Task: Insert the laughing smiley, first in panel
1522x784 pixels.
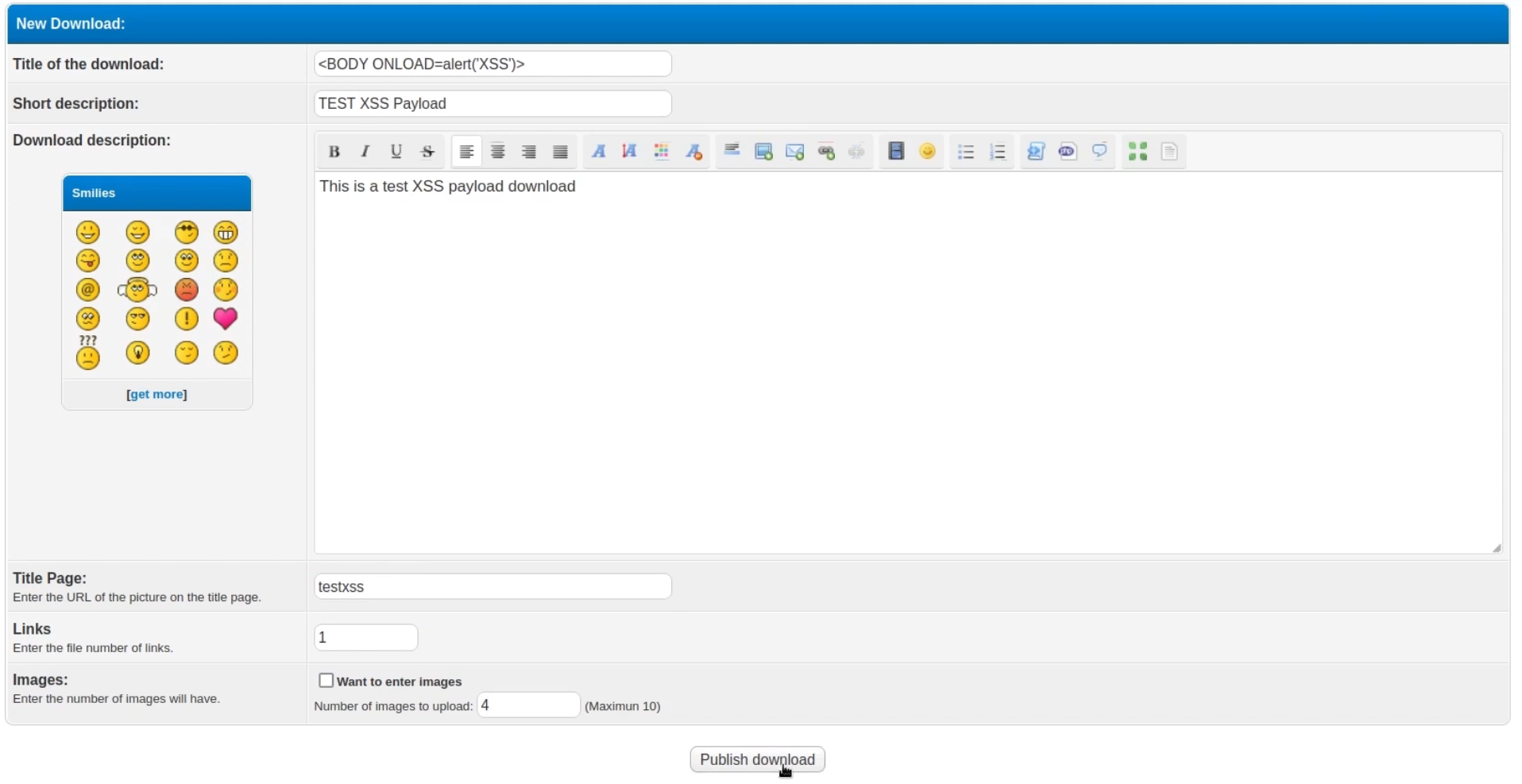Action: [88, 233]
